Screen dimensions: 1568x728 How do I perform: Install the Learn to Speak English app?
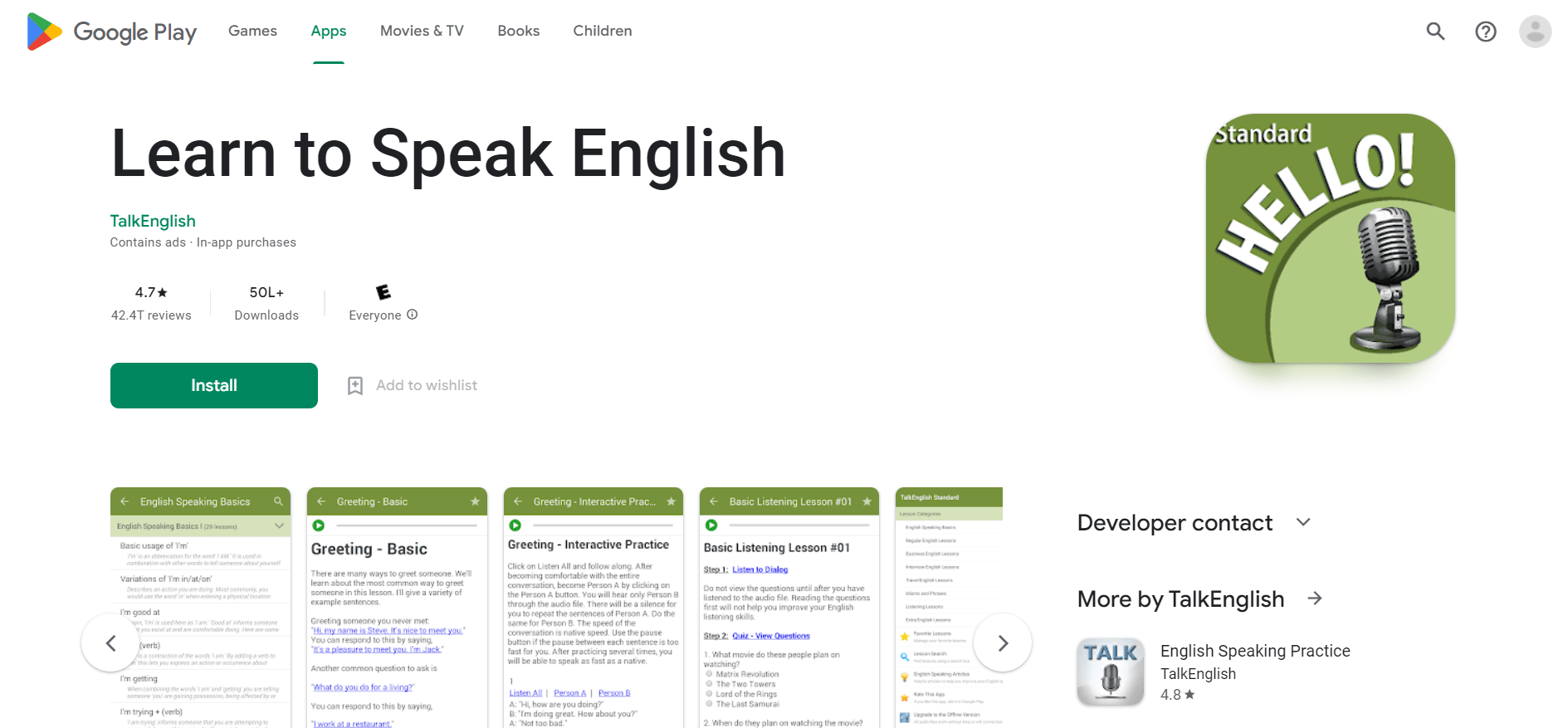214,385
